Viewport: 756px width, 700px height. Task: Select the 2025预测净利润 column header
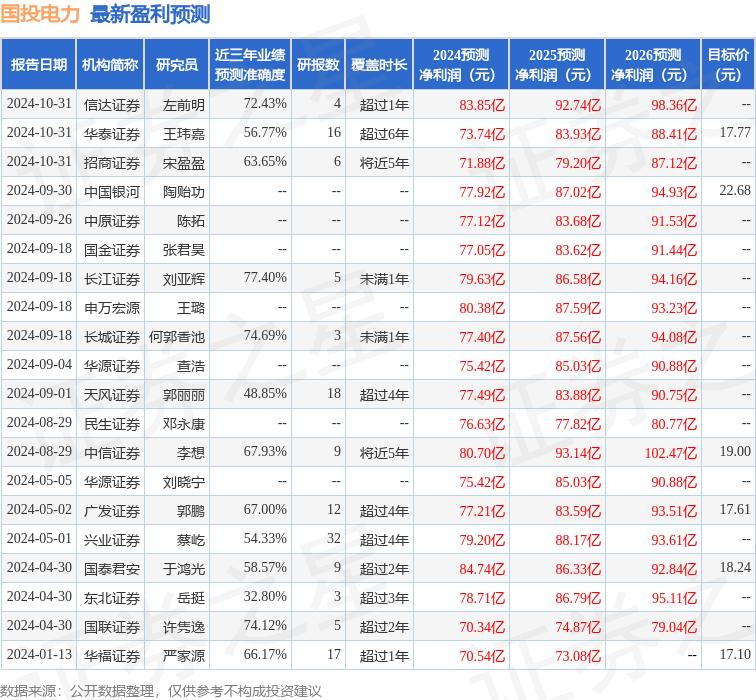click(557, 65)
